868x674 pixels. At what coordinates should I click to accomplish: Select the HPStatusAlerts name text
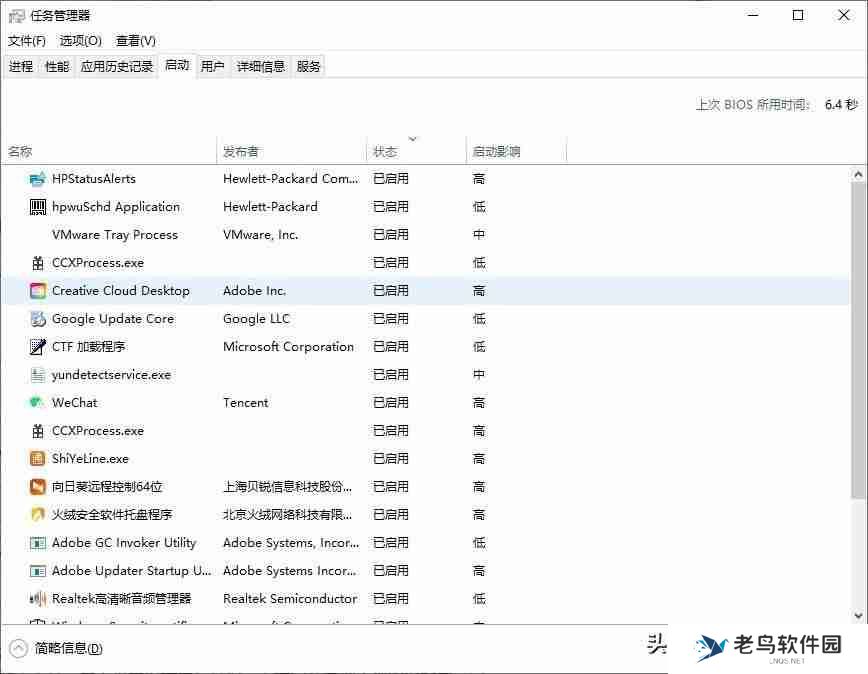point(94,179)
